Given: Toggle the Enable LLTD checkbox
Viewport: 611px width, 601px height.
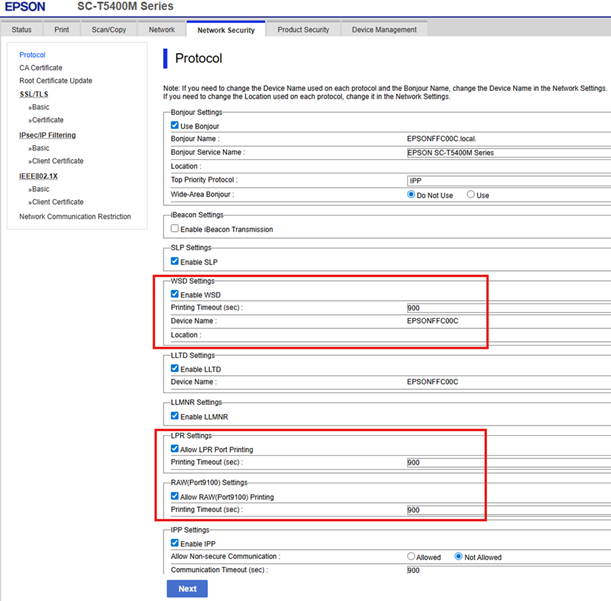Looking at the screenshot, I should click(x=175, y=368).
